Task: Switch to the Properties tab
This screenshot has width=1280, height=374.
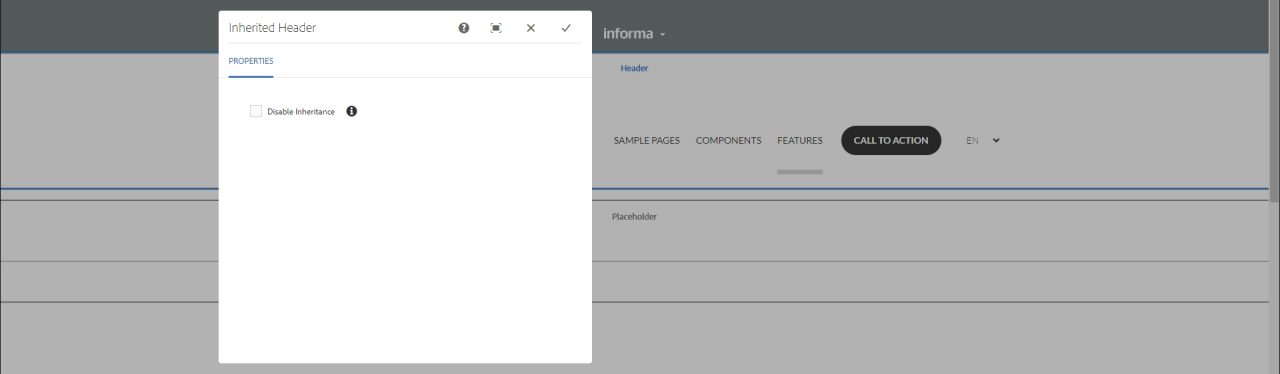Action: coord(251,61)
